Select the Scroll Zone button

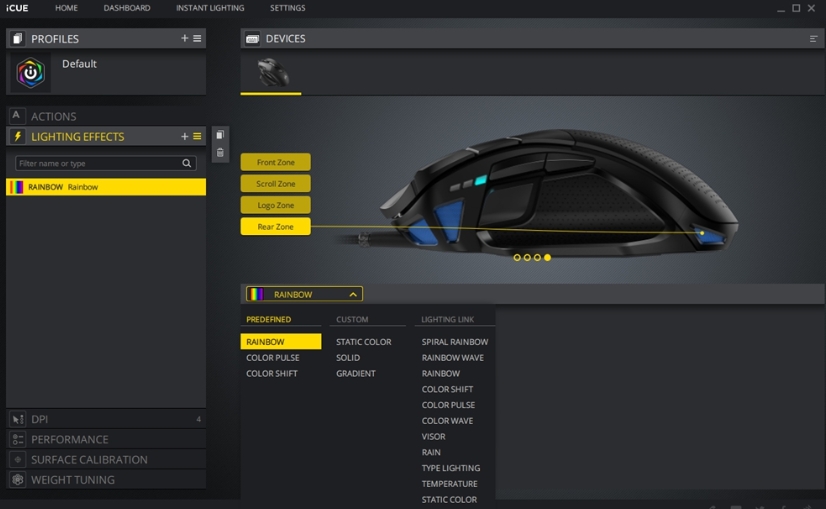[276, 183]
